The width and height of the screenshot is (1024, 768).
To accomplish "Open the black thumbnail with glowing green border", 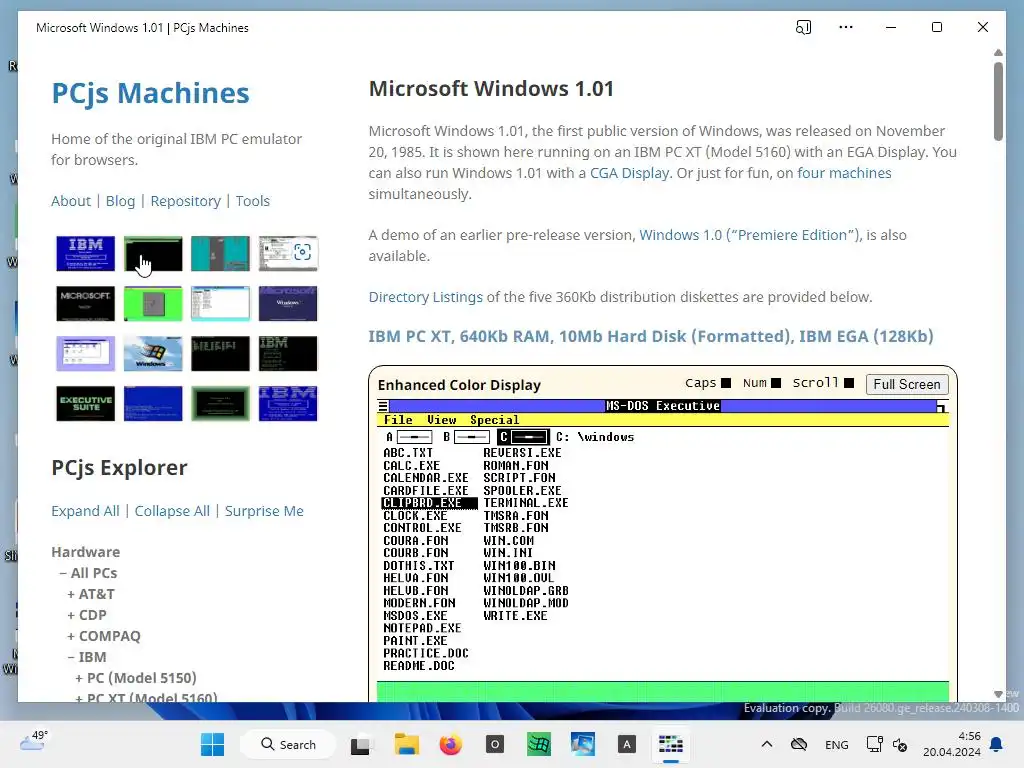I will [x=220, y=404].
